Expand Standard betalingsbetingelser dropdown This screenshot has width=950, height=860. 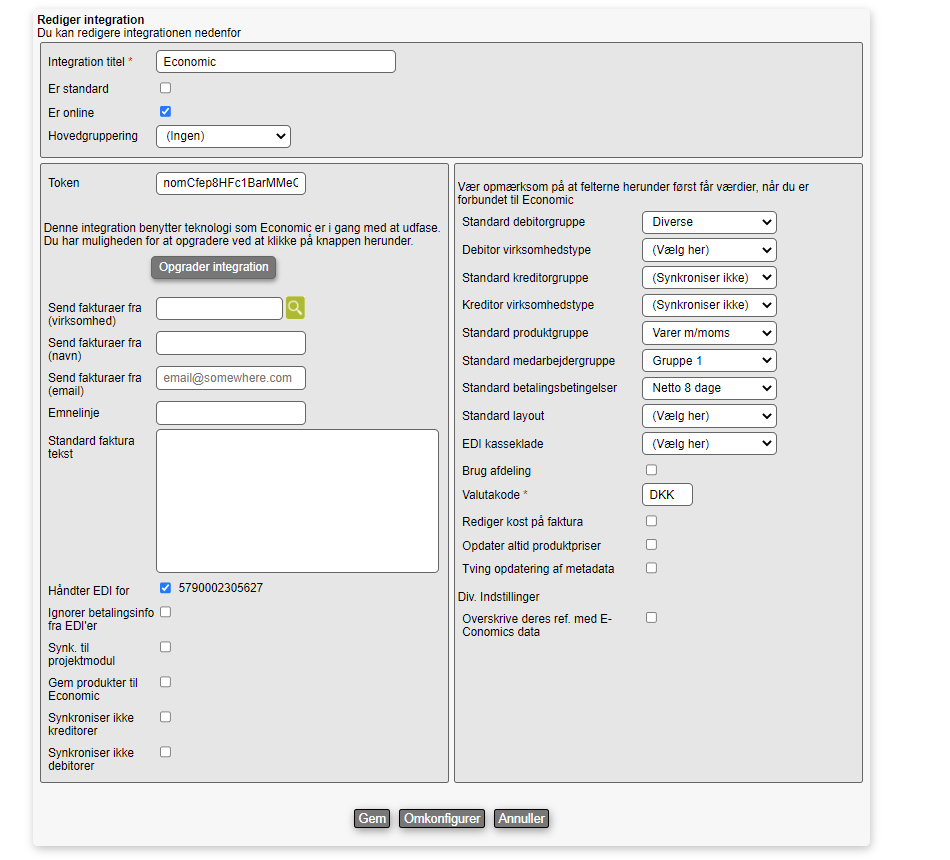[x=708, y=388]
